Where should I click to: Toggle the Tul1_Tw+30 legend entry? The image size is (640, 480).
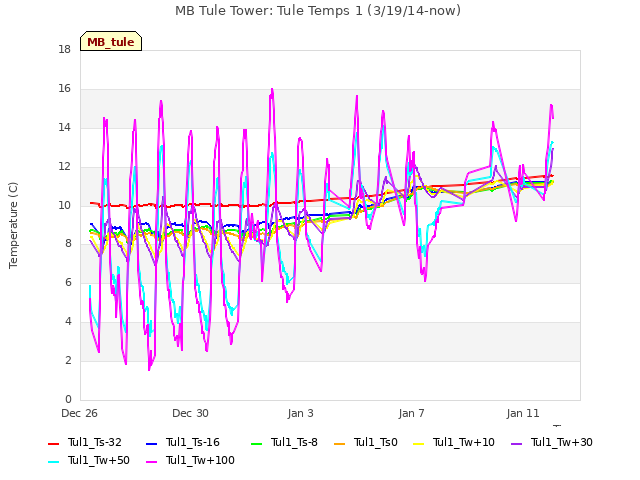pos(552,442)
